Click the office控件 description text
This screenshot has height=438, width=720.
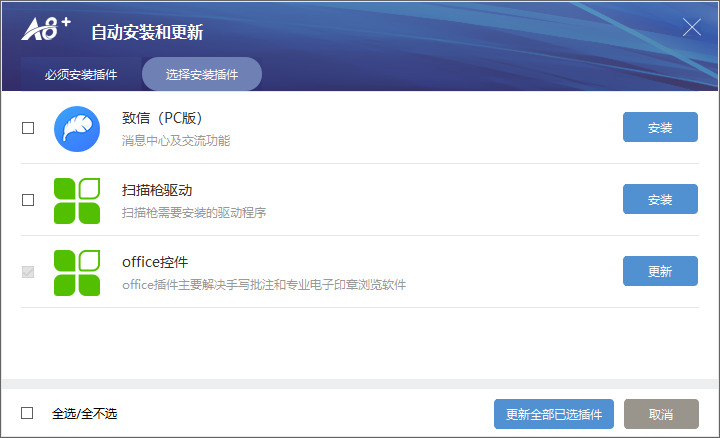click(x=264, y=285)
